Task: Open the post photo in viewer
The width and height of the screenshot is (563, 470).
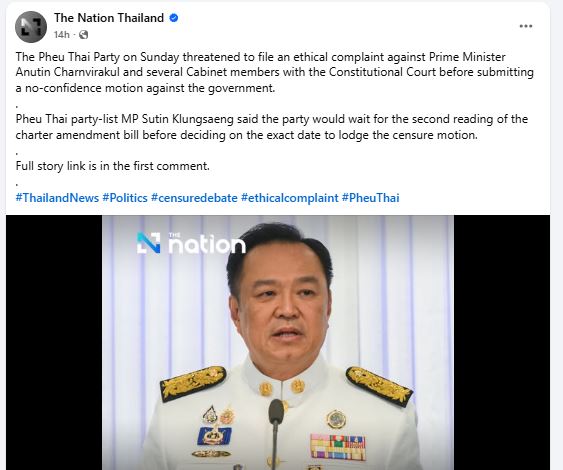Action: pos(278,343)
